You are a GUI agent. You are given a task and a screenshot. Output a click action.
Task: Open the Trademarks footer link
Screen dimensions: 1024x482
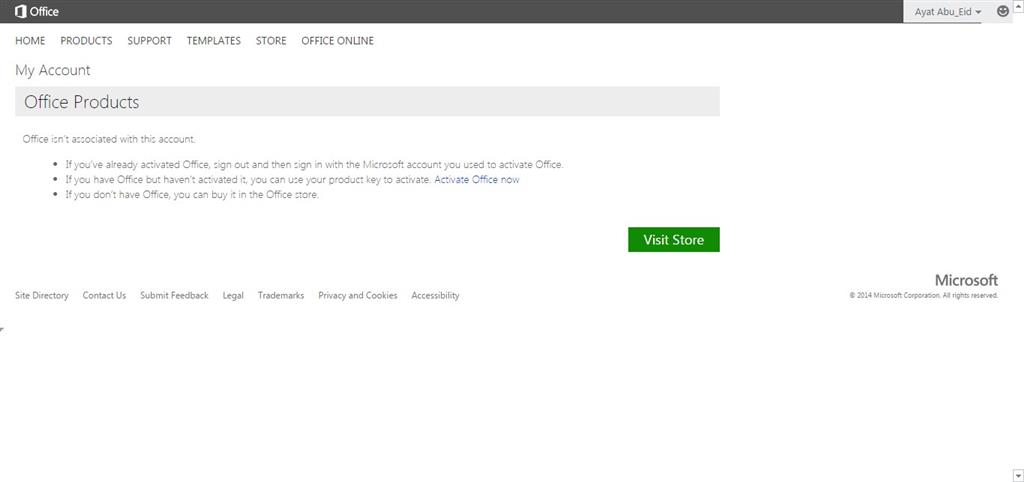tap(281, 295)
